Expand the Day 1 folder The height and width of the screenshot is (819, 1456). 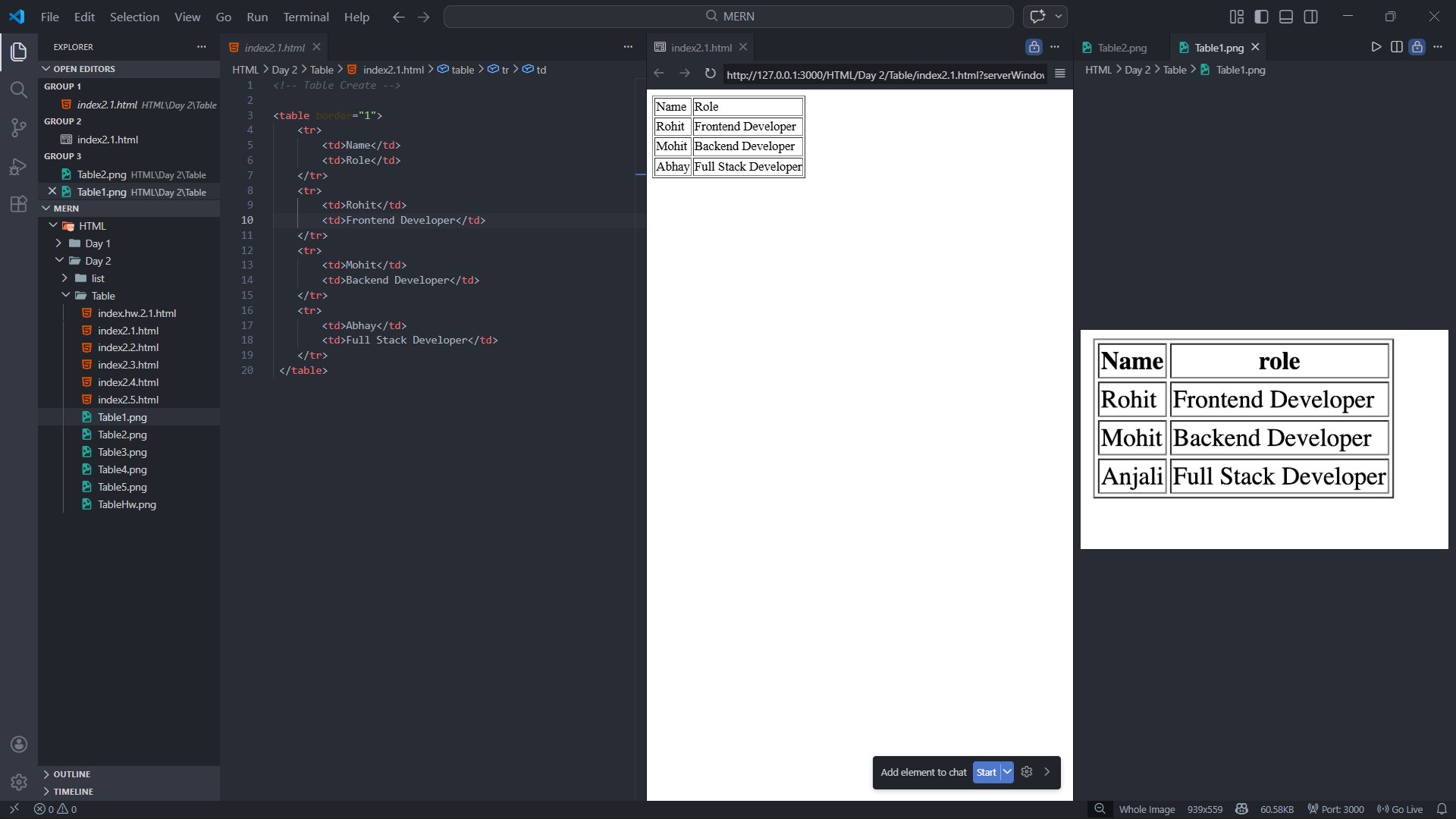(x=97, y=243)
